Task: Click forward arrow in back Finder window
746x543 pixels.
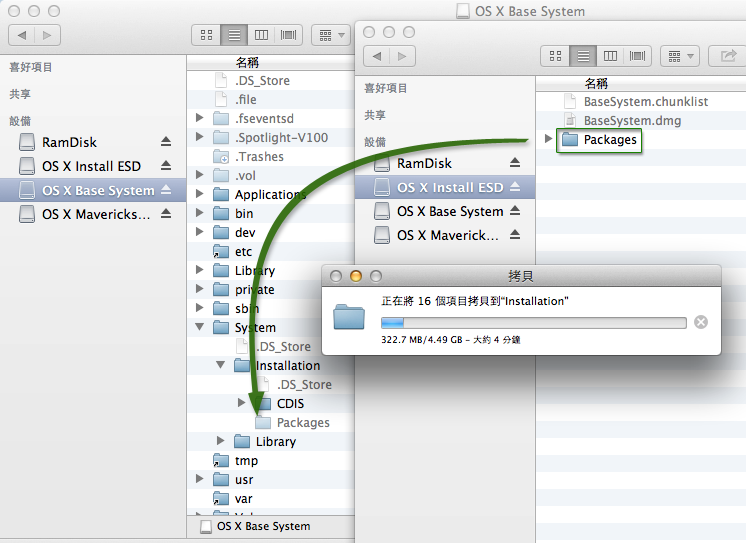Action: click(x=47, y=35)
